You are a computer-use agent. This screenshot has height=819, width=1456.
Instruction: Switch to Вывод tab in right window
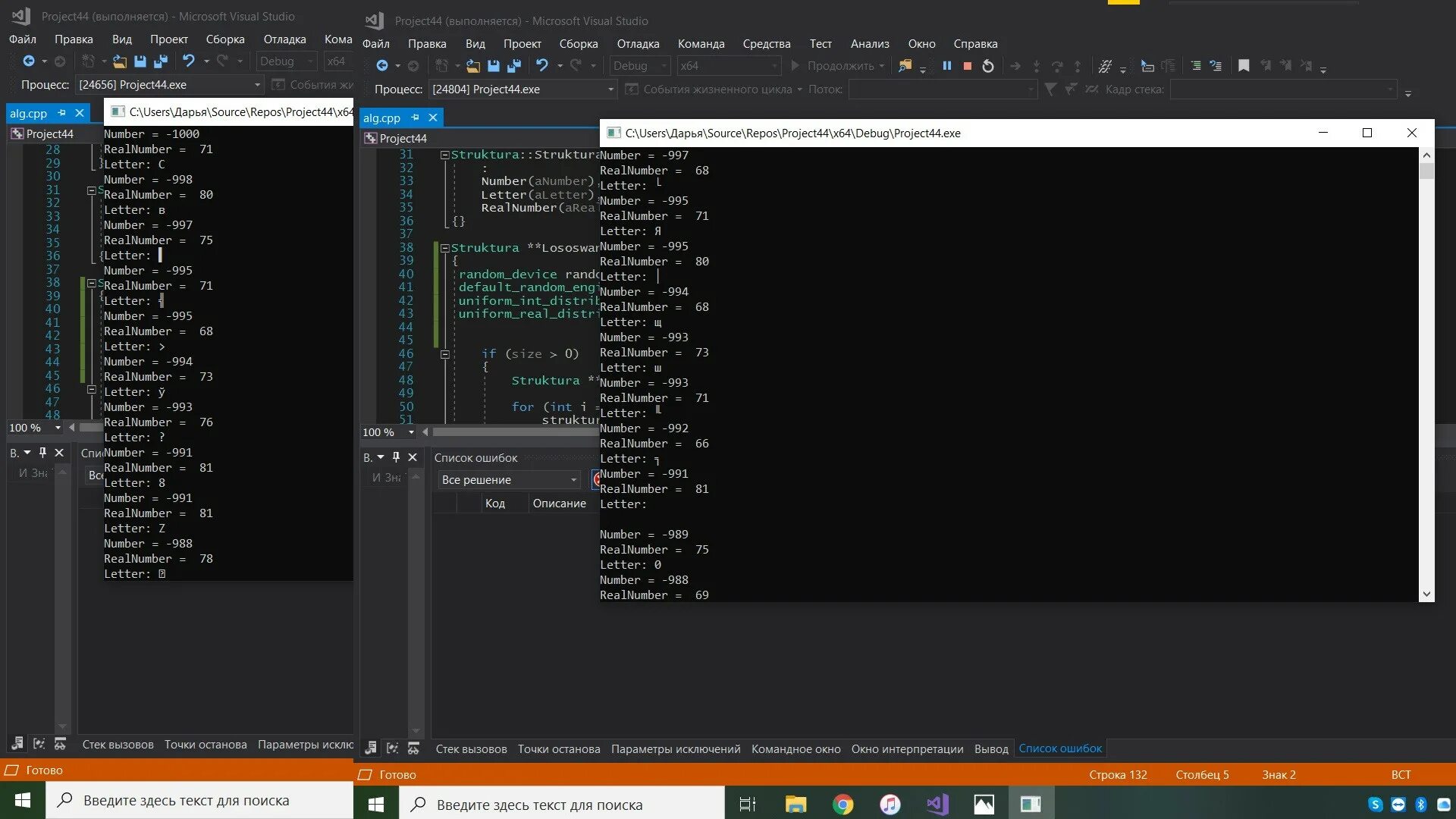(x=991, y=749)
